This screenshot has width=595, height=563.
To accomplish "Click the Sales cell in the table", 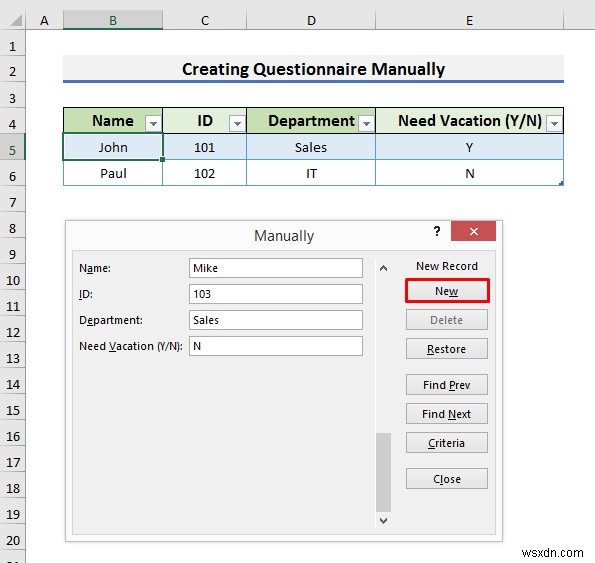I will (x=311, y=147).
